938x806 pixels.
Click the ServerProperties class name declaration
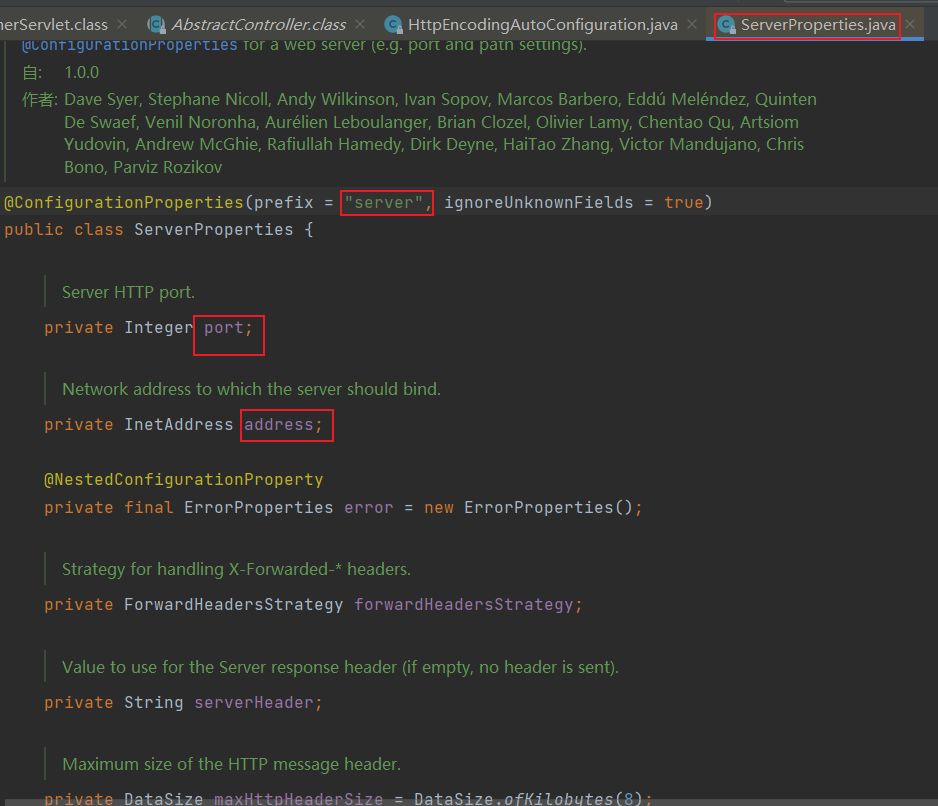coord(214,229)
